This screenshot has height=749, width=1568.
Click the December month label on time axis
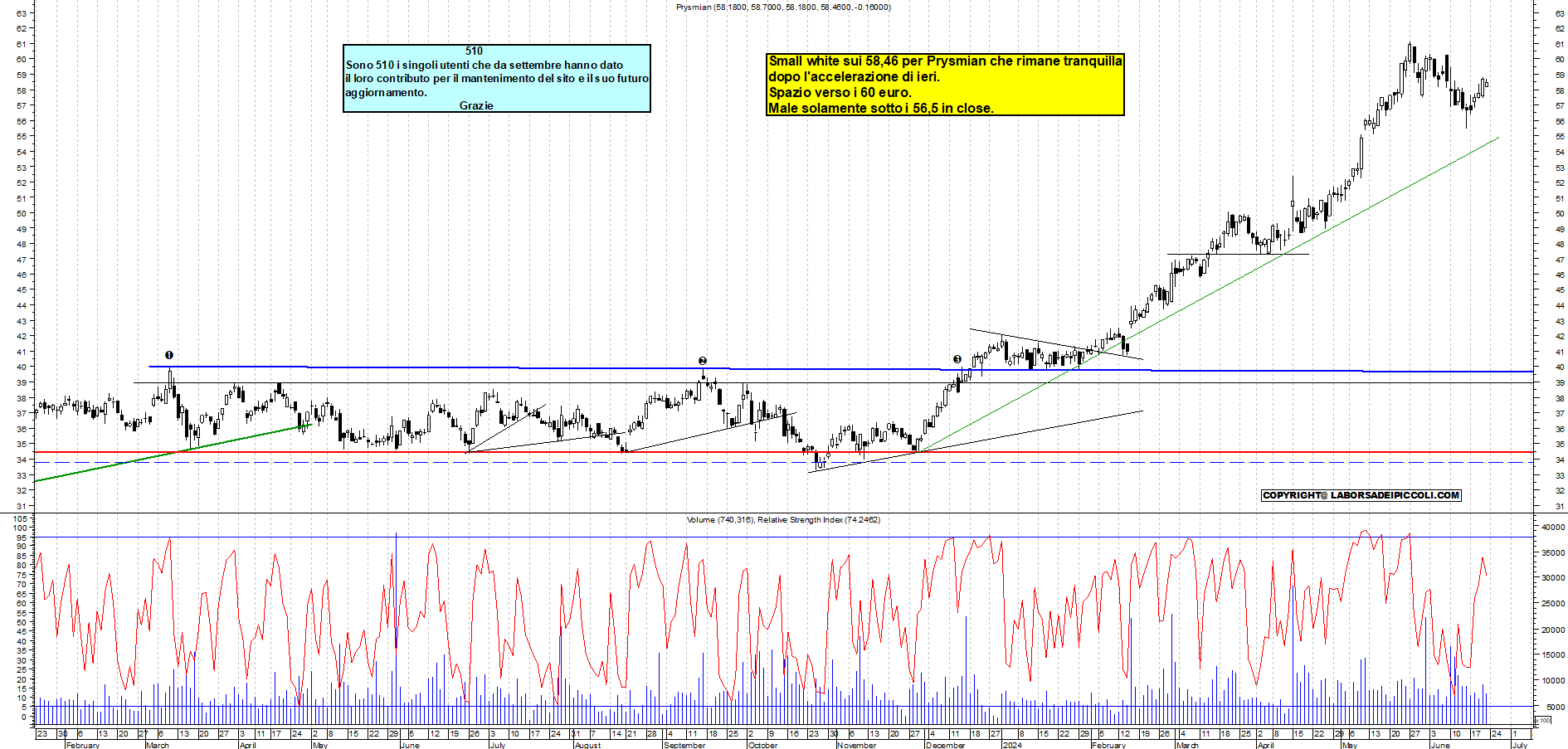945,745
